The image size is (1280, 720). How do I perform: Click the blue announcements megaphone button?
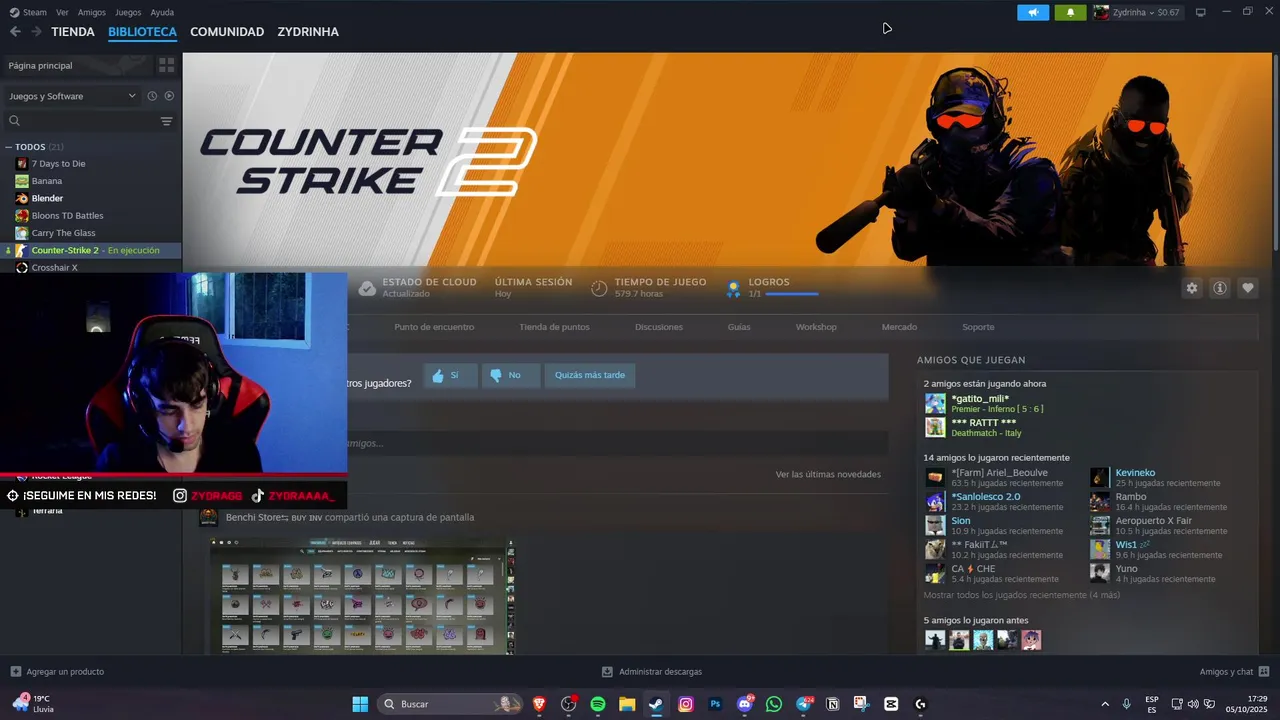point(1033,12)
